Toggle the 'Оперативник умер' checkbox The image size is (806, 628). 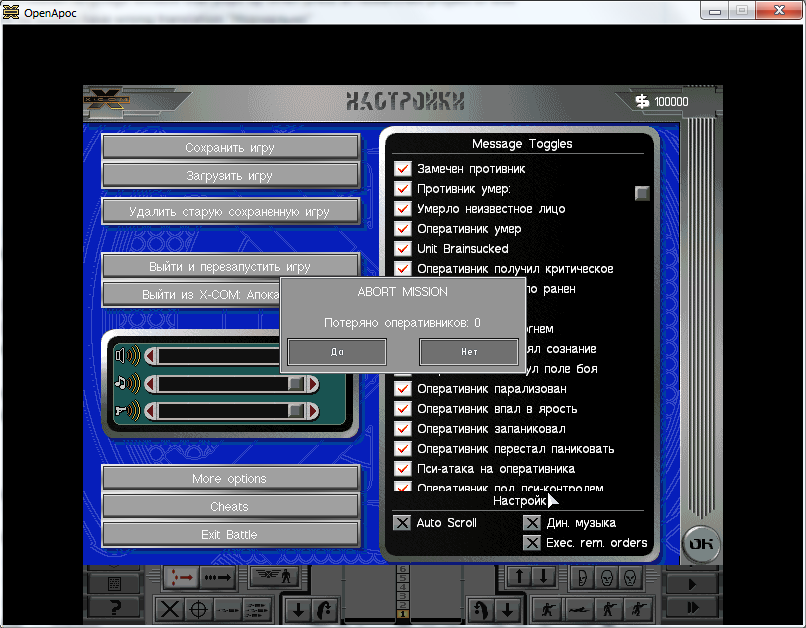pos(402,229)
